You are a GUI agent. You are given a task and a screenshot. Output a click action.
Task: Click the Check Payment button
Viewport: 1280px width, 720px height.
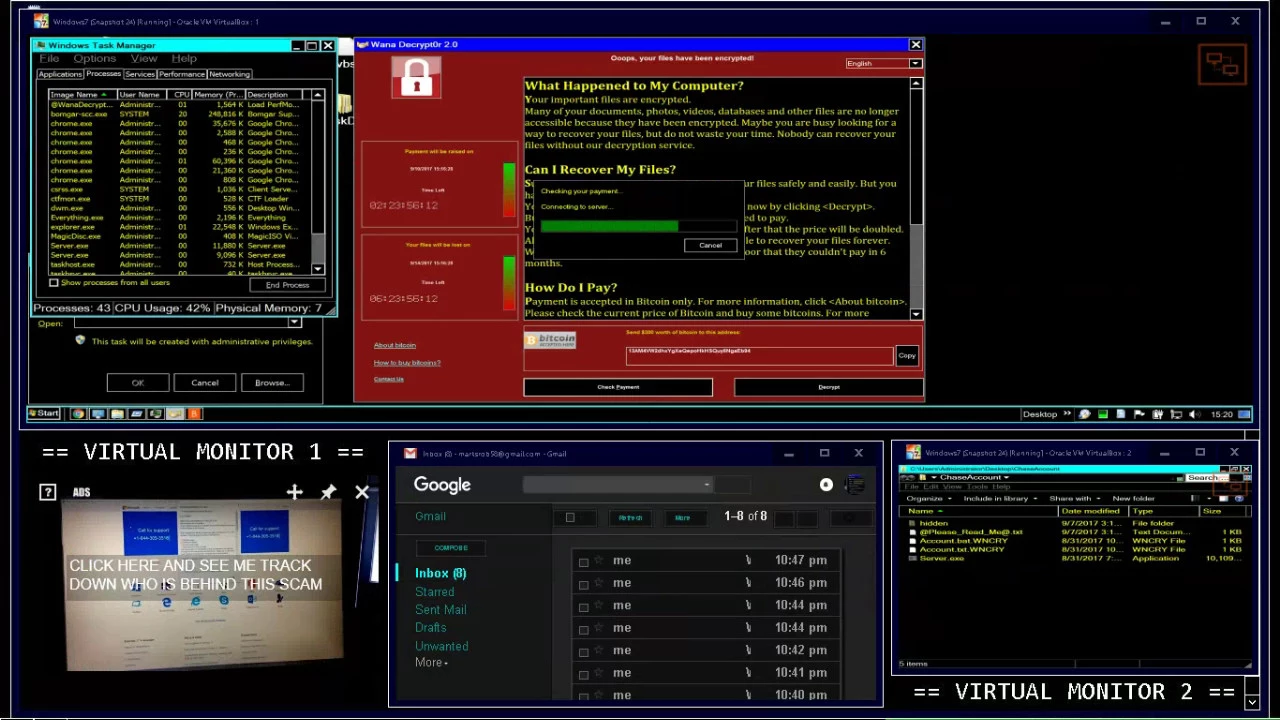pyautogui.click(x=618, y=387)
